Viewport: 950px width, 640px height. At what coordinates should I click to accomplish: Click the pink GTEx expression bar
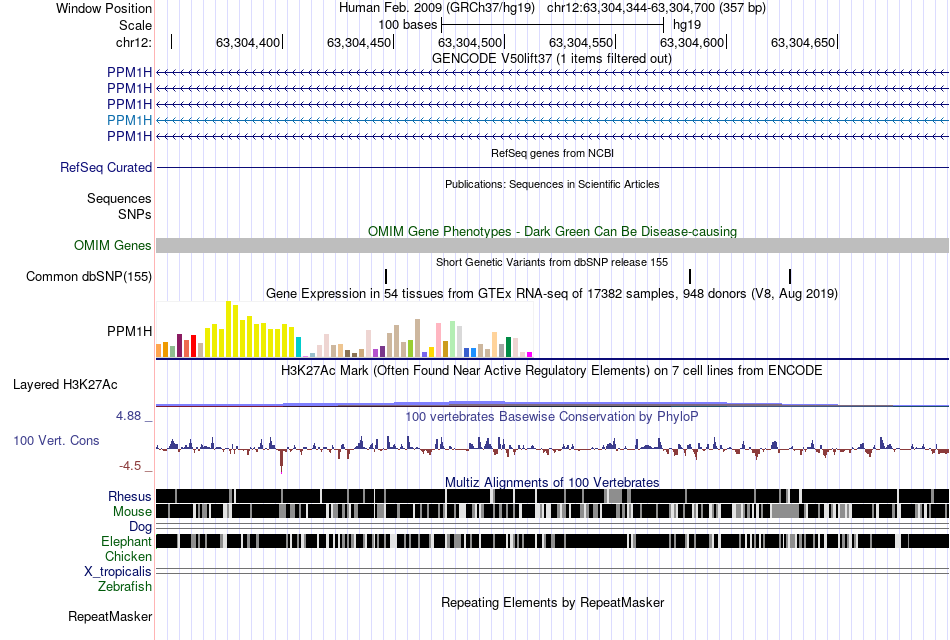(439, 340)
